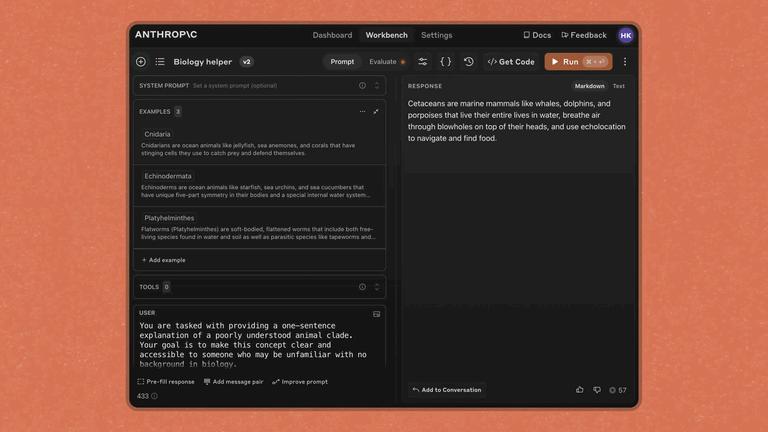Click the HK user avatar

625,35
